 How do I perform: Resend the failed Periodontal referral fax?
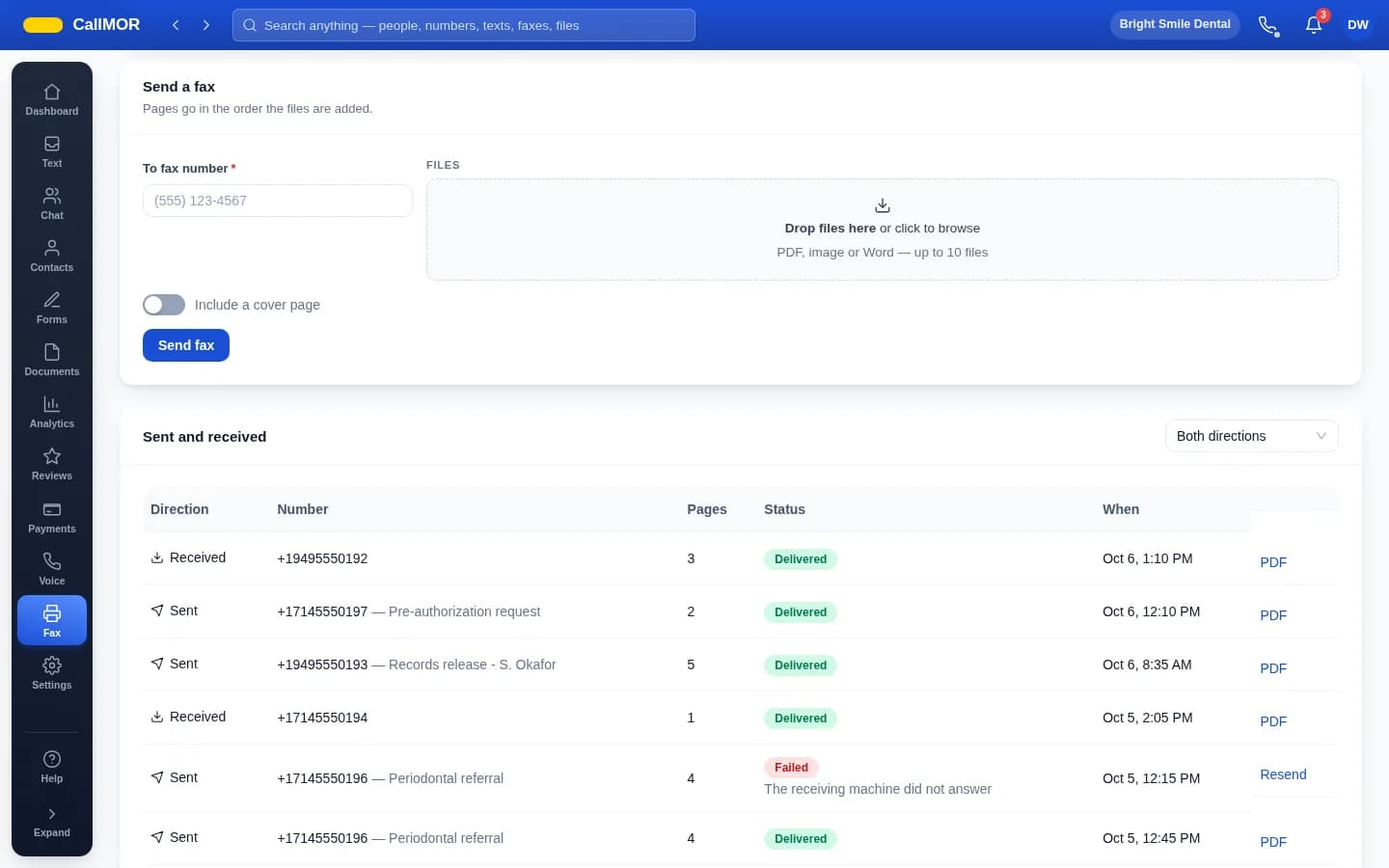click(1283, 774)
